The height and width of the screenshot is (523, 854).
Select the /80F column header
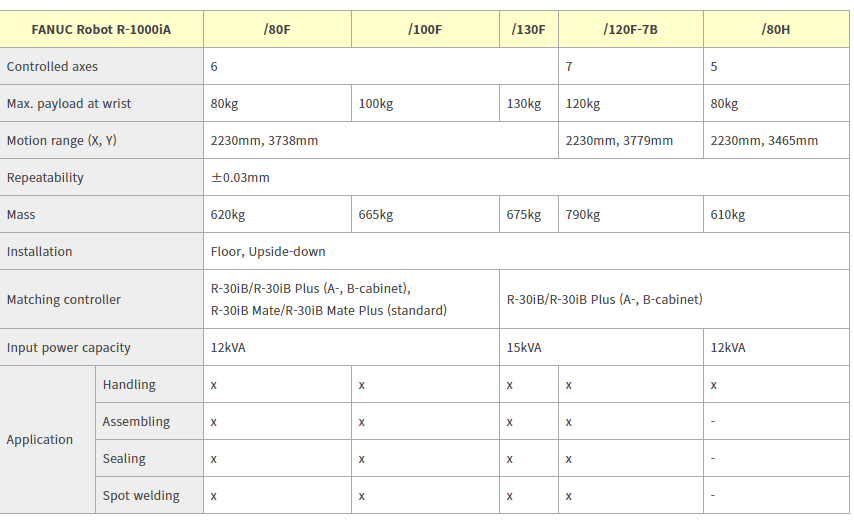click(277, 29)
